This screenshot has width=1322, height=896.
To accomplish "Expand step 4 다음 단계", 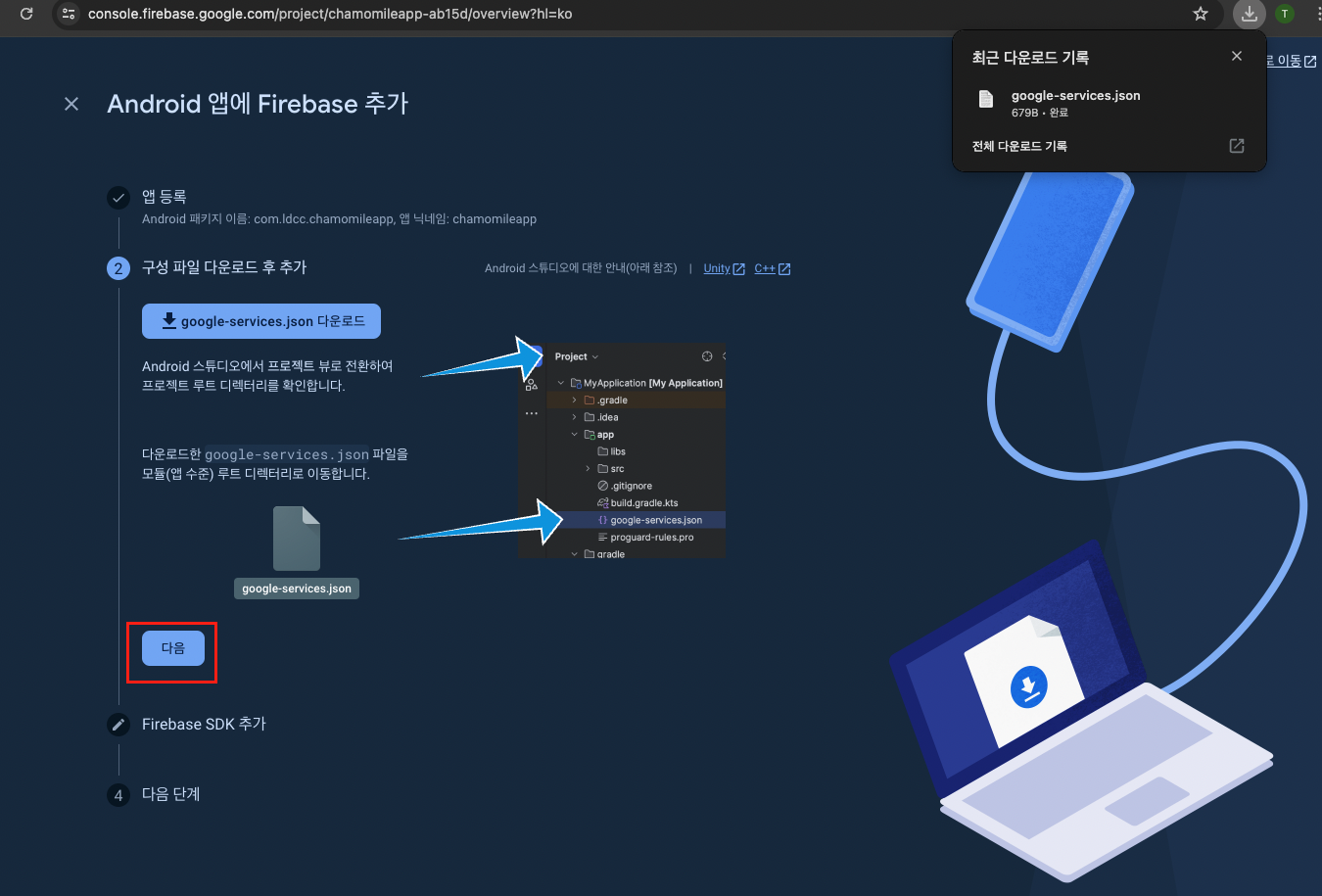I will 170,794.
